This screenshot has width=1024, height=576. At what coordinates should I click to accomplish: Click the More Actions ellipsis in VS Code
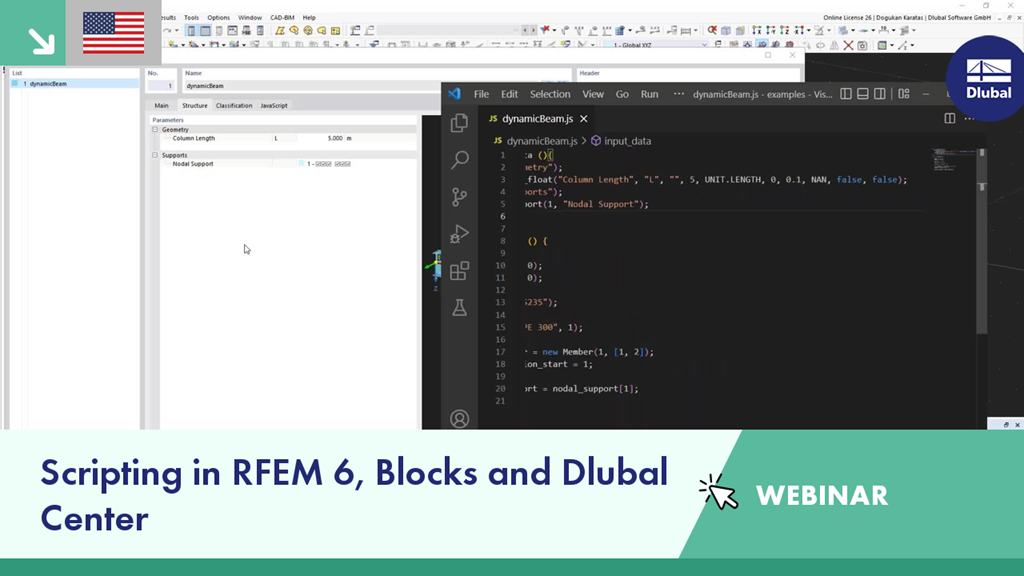(677, 93)
